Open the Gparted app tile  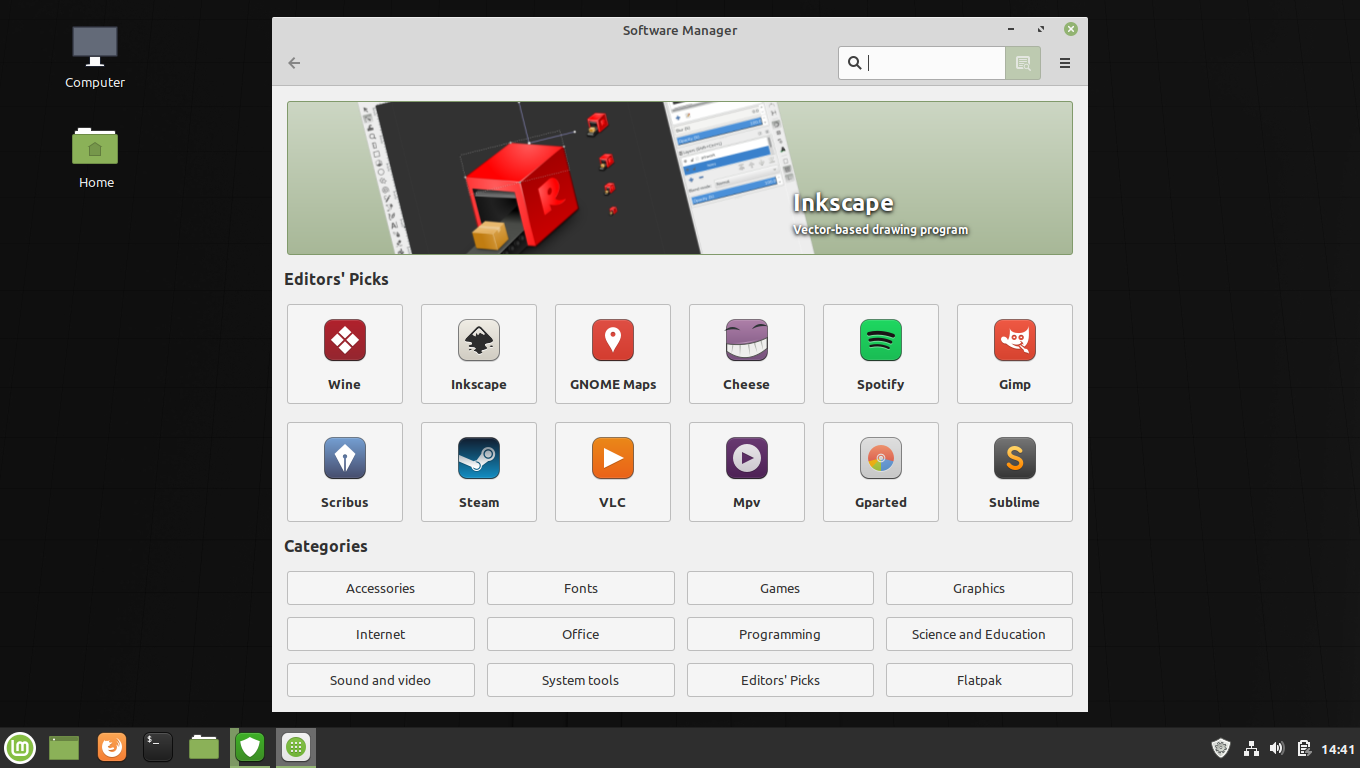tap(881, 472)
